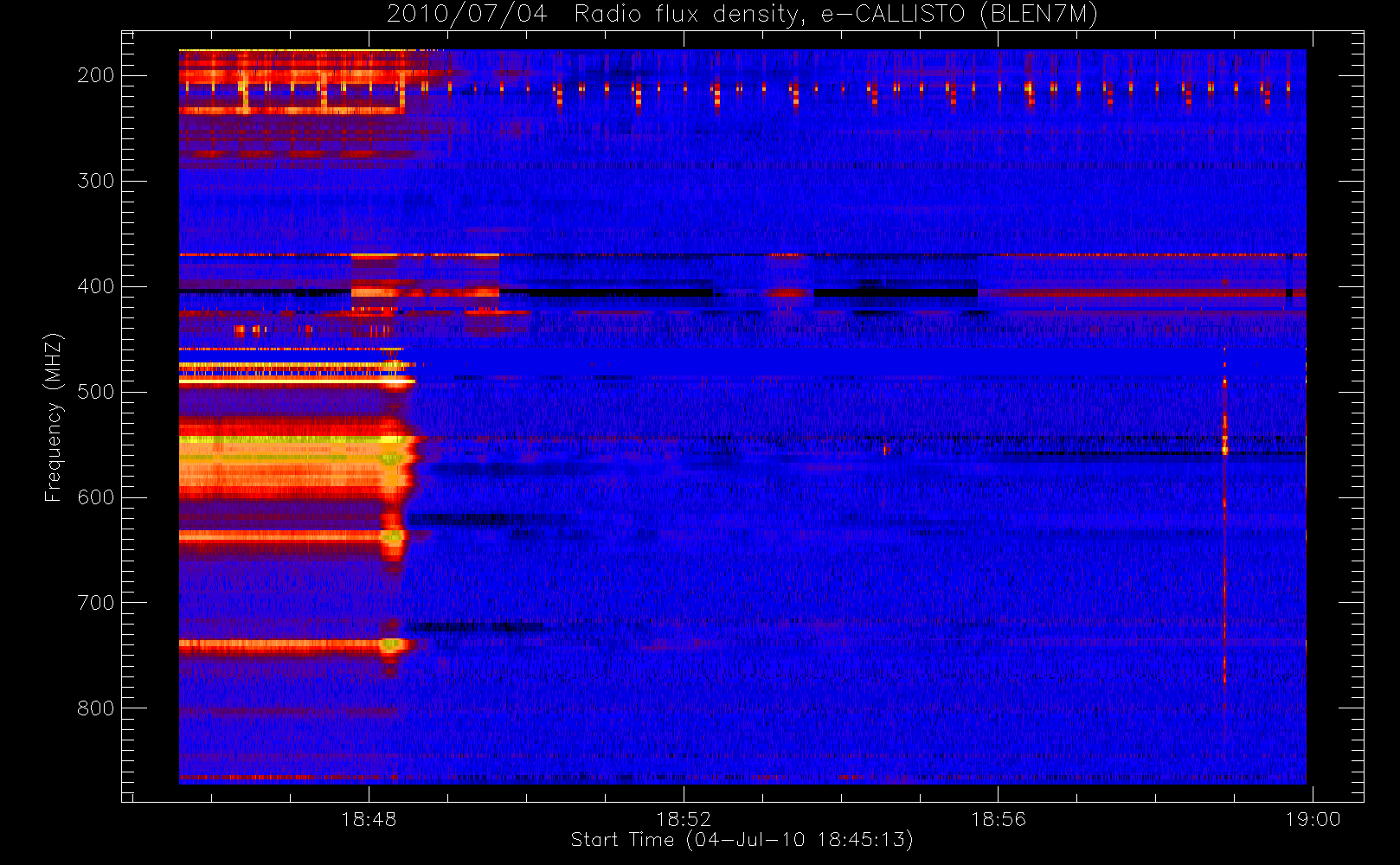The image size is (1400, 865).
Task: Click the 700 frequency tick label
Action: [96, 603]
